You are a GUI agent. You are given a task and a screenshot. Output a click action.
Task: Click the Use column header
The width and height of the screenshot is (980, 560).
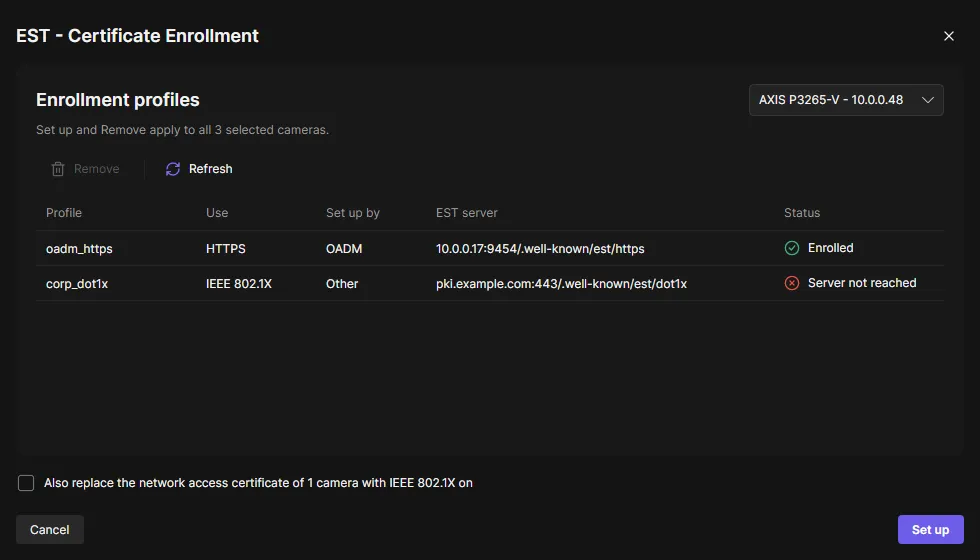pos(217,212)
